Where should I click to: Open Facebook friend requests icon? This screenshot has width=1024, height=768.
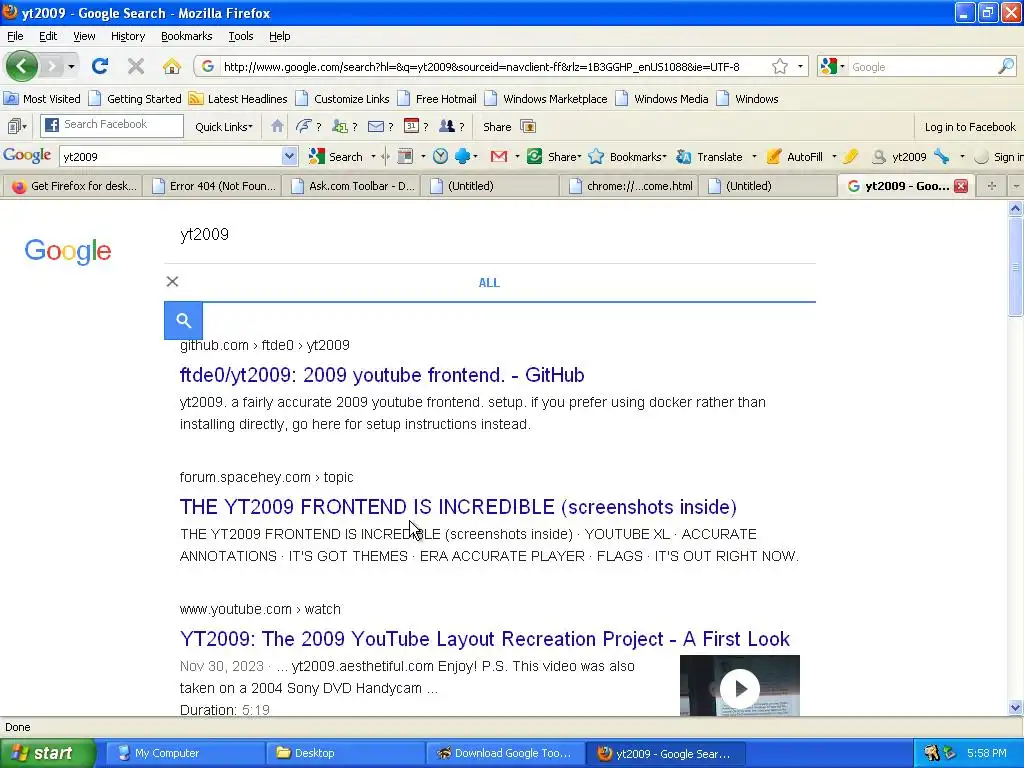tap(340, 126)
